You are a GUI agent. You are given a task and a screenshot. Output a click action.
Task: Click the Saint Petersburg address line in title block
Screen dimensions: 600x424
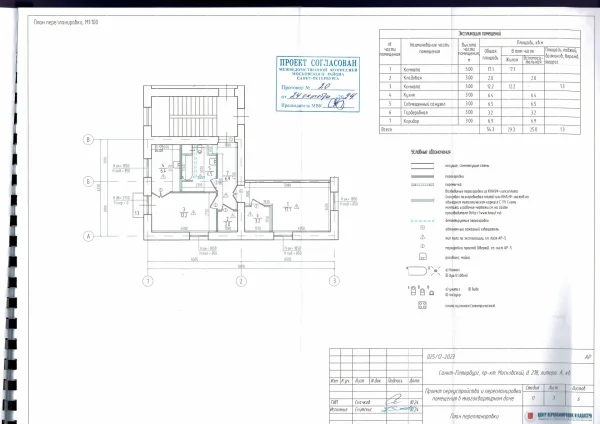click(x=505, y=372)
